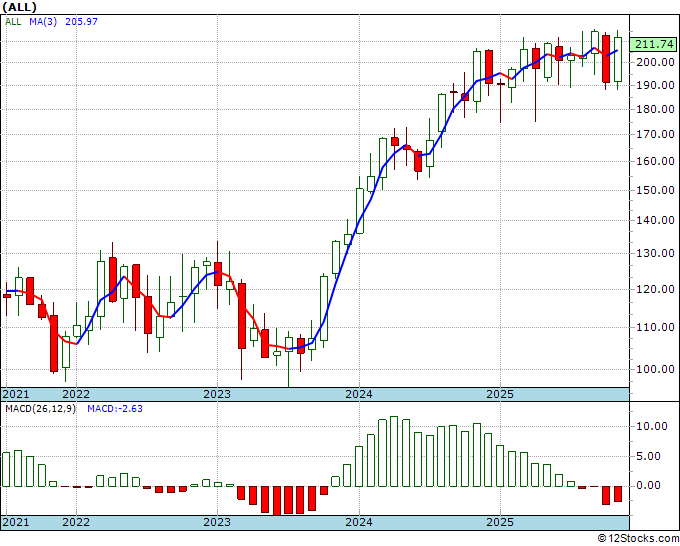This screenshot has height=546, width=680.
Task: Click the 120.00 price axis label
Action: [x=655, y=289]
